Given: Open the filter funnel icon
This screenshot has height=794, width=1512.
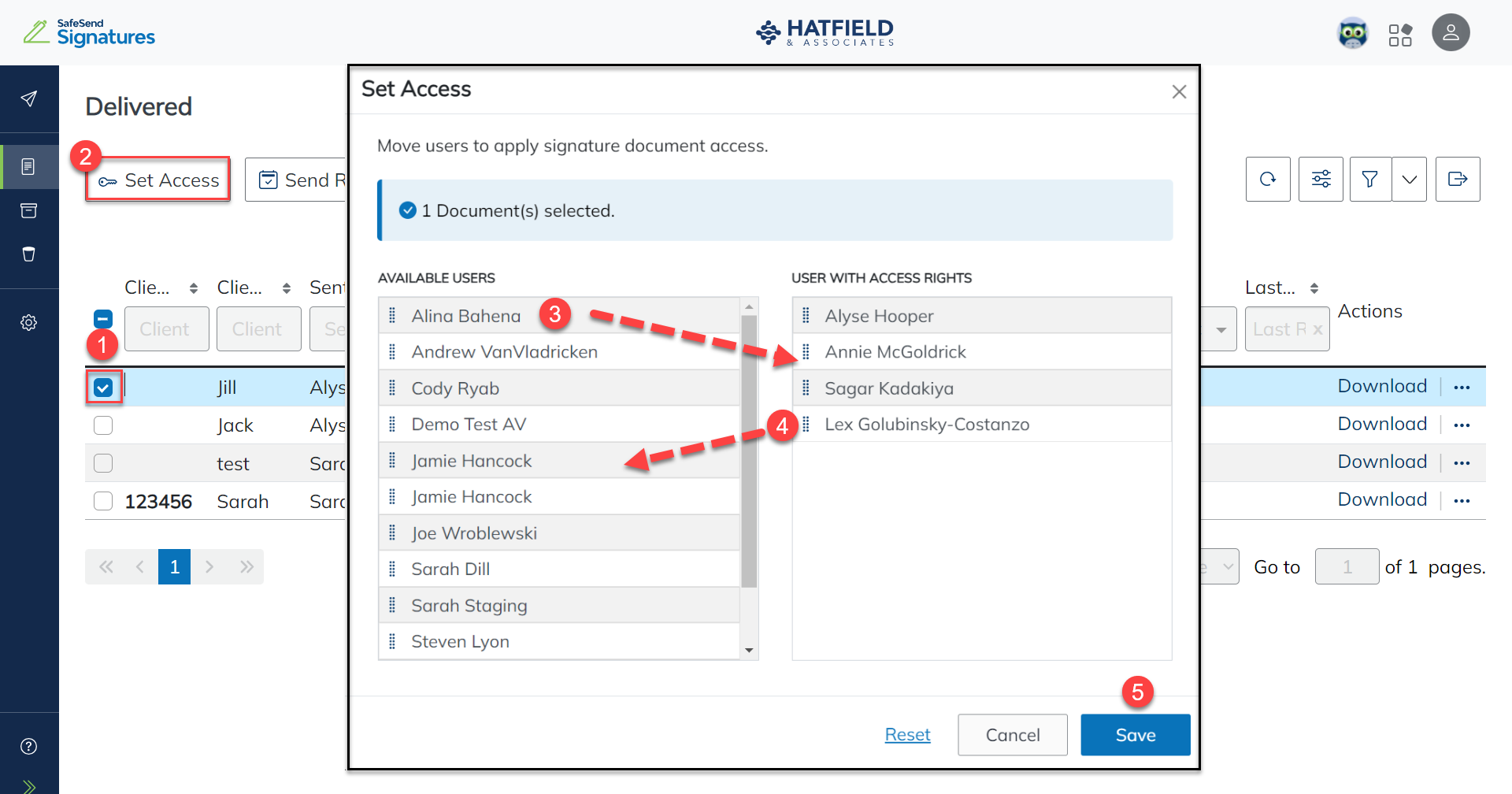Looking at the screenshot, I should click(x=1370, y=179).
